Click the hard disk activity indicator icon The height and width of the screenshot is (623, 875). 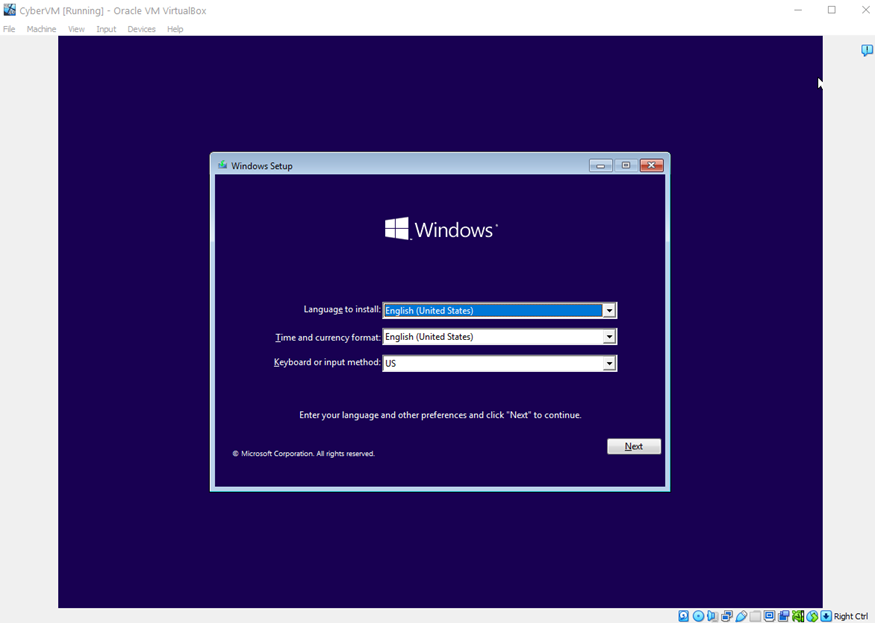684,616
